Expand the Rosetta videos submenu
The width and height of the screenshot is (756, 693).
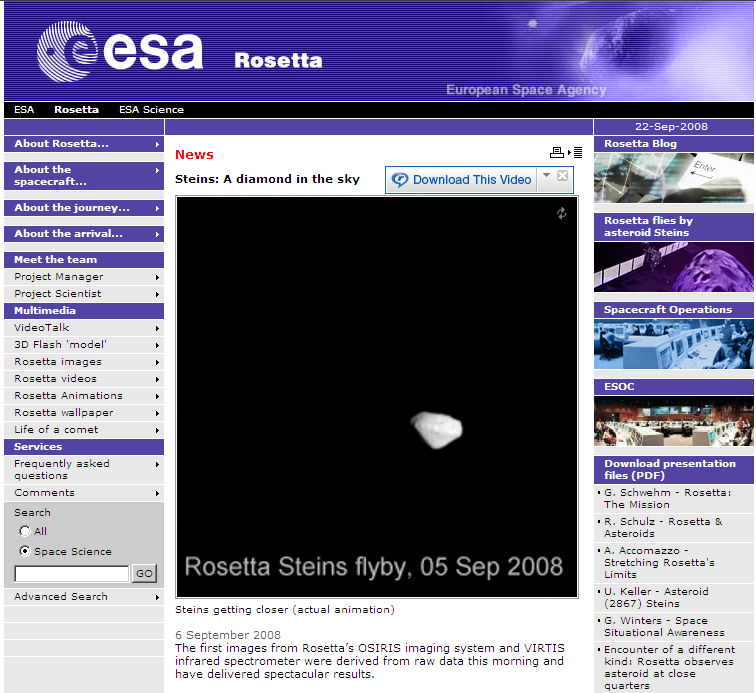84,379
